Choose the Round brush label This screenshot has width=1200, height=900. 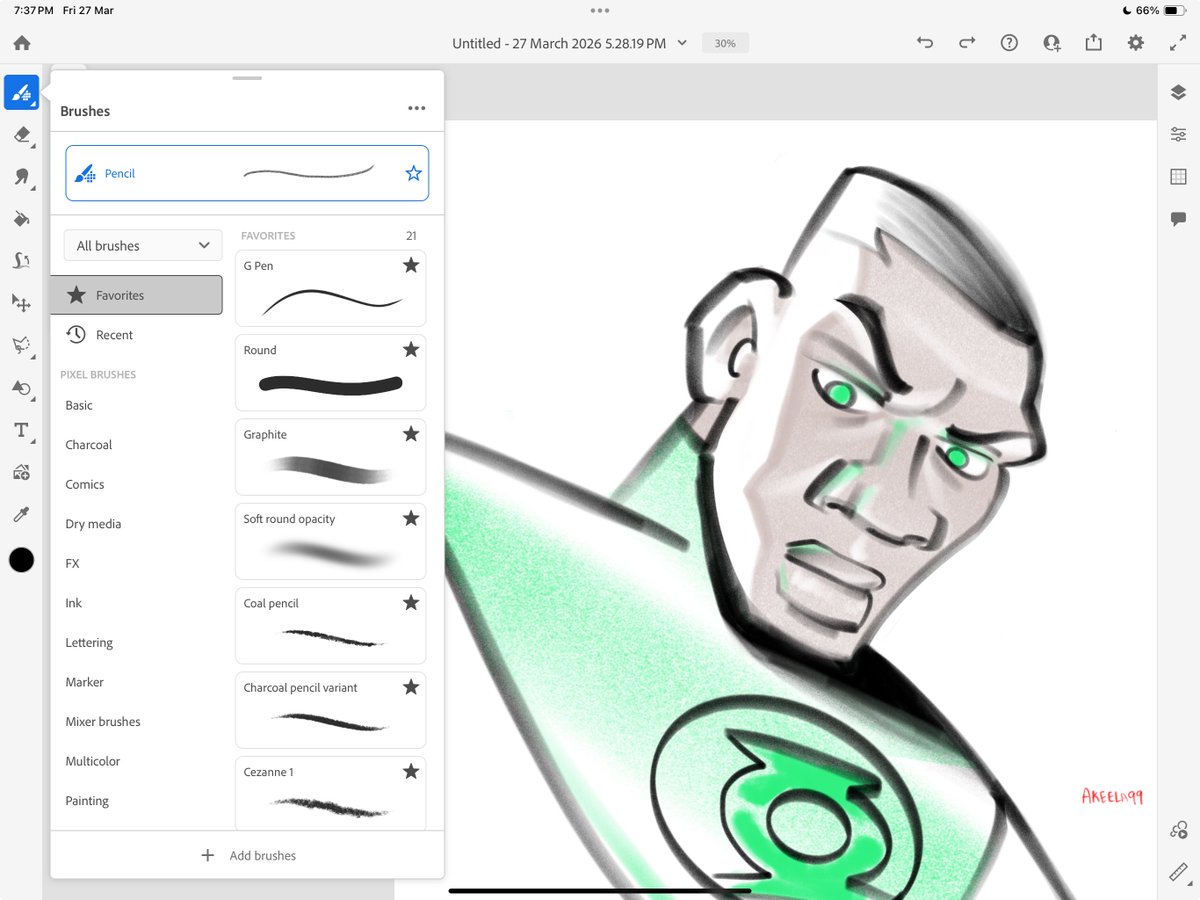point(260,350)
